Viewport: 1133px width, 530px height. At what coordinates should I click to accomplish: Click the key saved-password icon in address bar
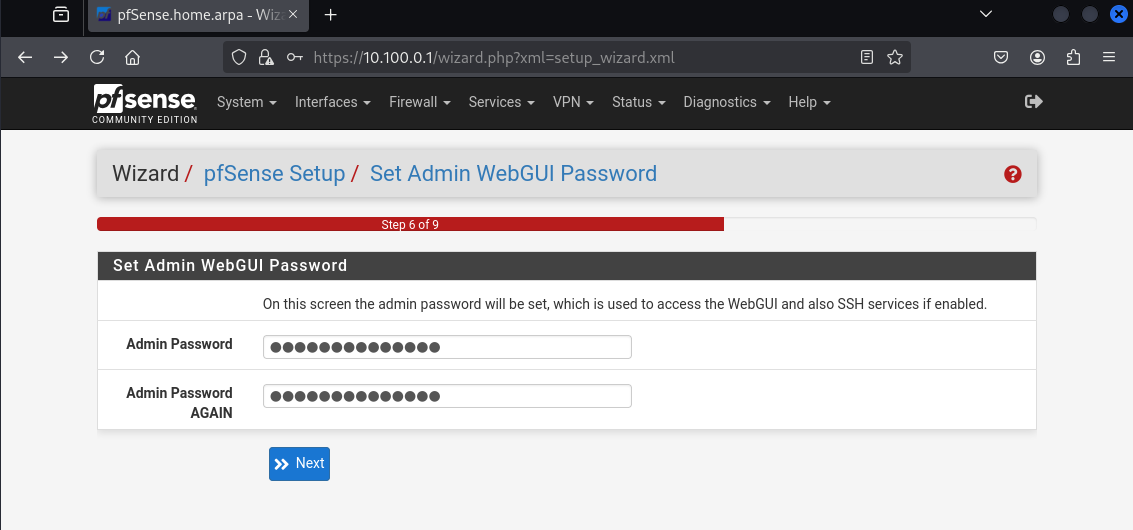[x=294, y=57]
